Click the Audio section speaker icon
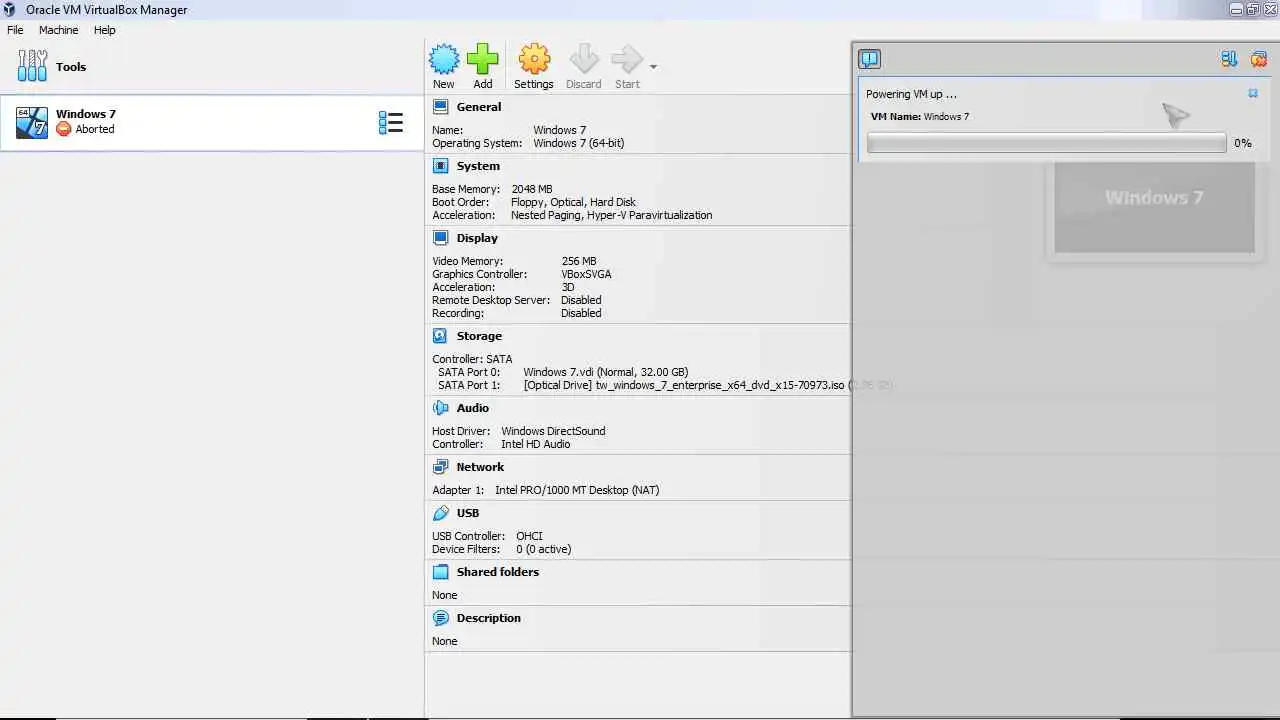Viewport: 1280px width, 720px height. 441,408
